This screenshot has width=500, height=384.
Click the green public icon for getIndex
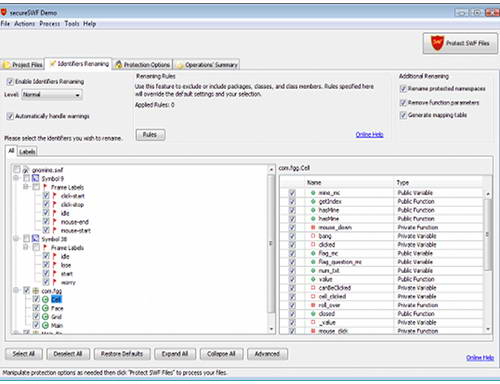[x=313, y=201]
